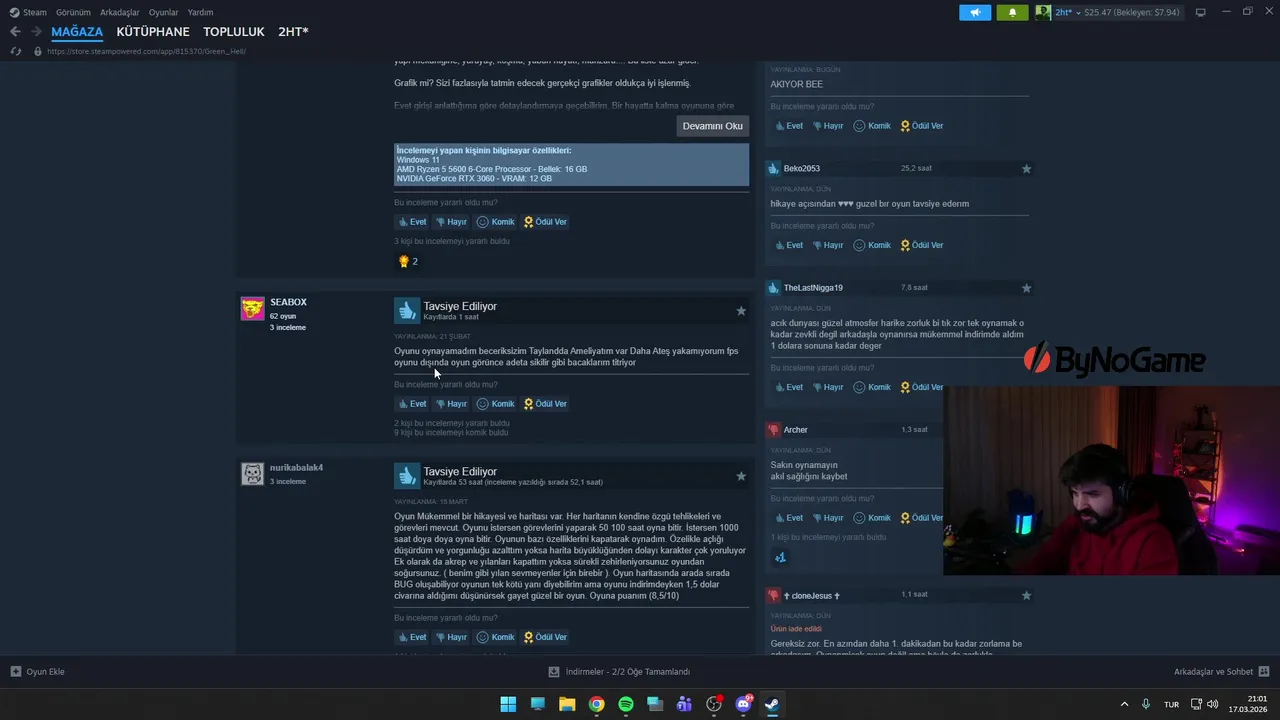Enter Big Picture mode from title bar
The height and width of the screenshot is (720, 1280).
coord(1201,12)
